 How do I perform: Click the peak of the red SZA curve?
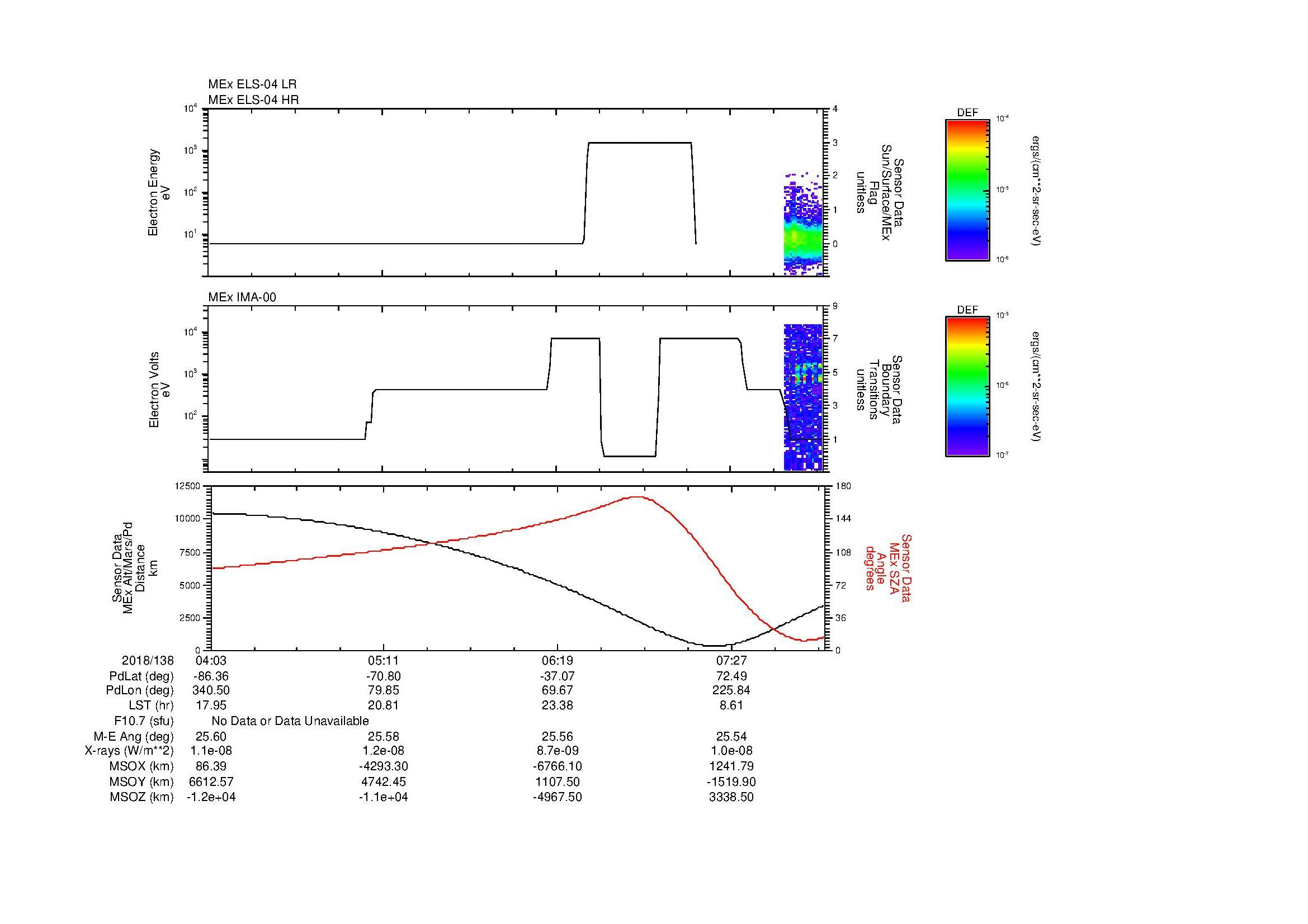[x=638, y=497]
